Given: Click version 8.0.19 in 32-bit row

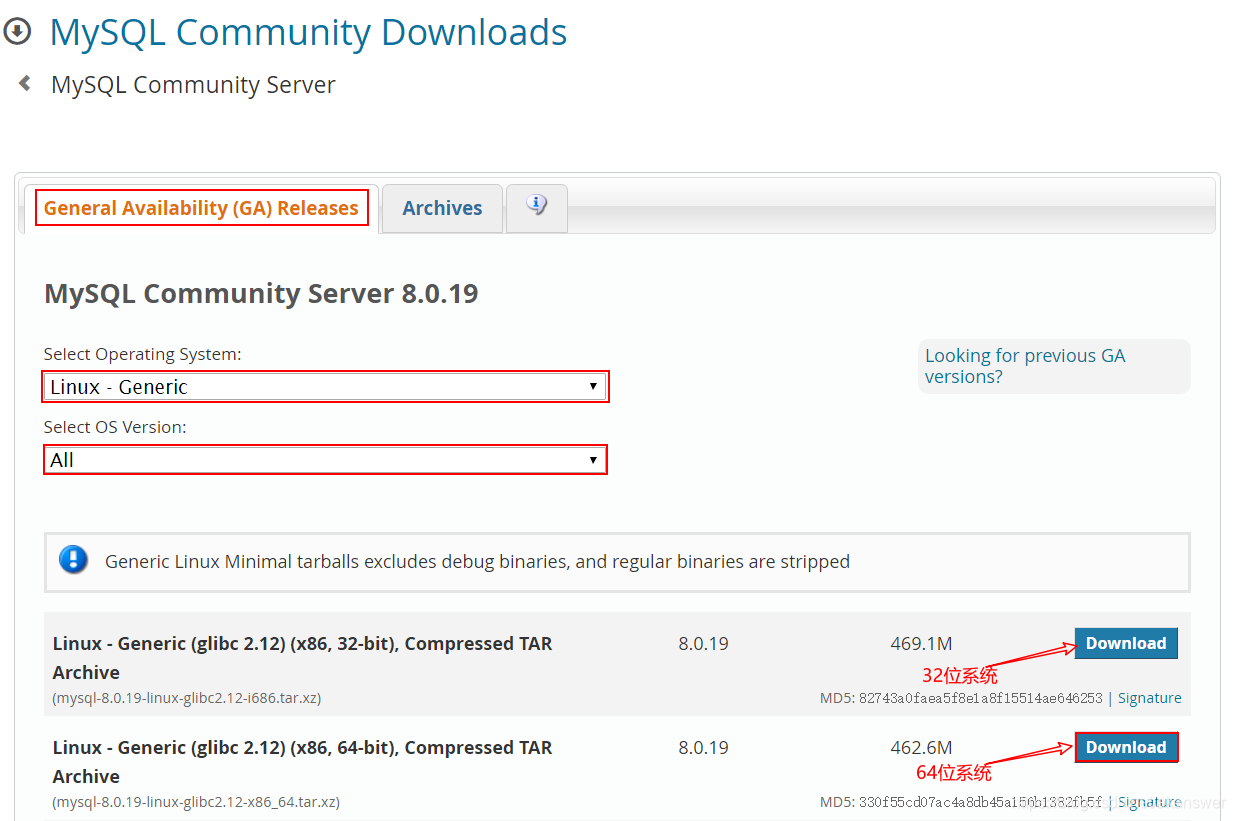Looking at the screenshot, I should 703,644.
